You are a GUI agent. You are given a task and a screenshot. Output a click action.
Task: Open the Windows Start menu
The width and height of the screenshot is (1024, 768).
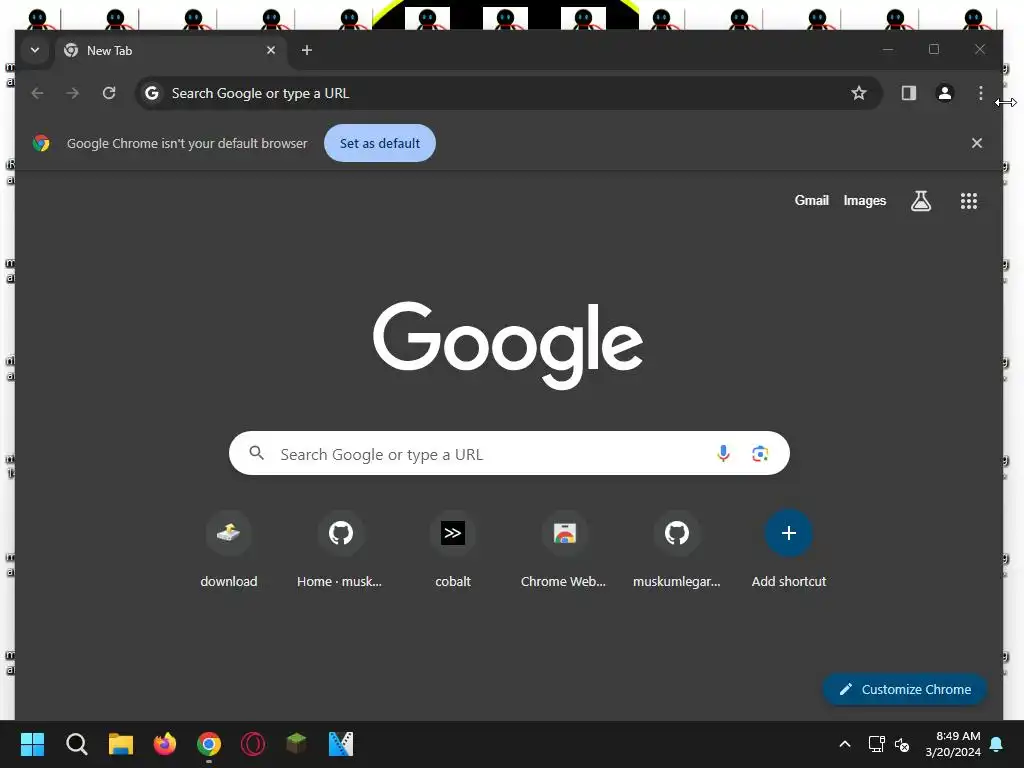[32, 744]
